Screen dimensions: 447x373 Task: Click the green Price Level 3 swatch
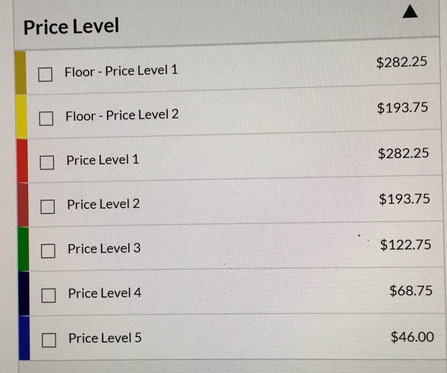(23, 249)
